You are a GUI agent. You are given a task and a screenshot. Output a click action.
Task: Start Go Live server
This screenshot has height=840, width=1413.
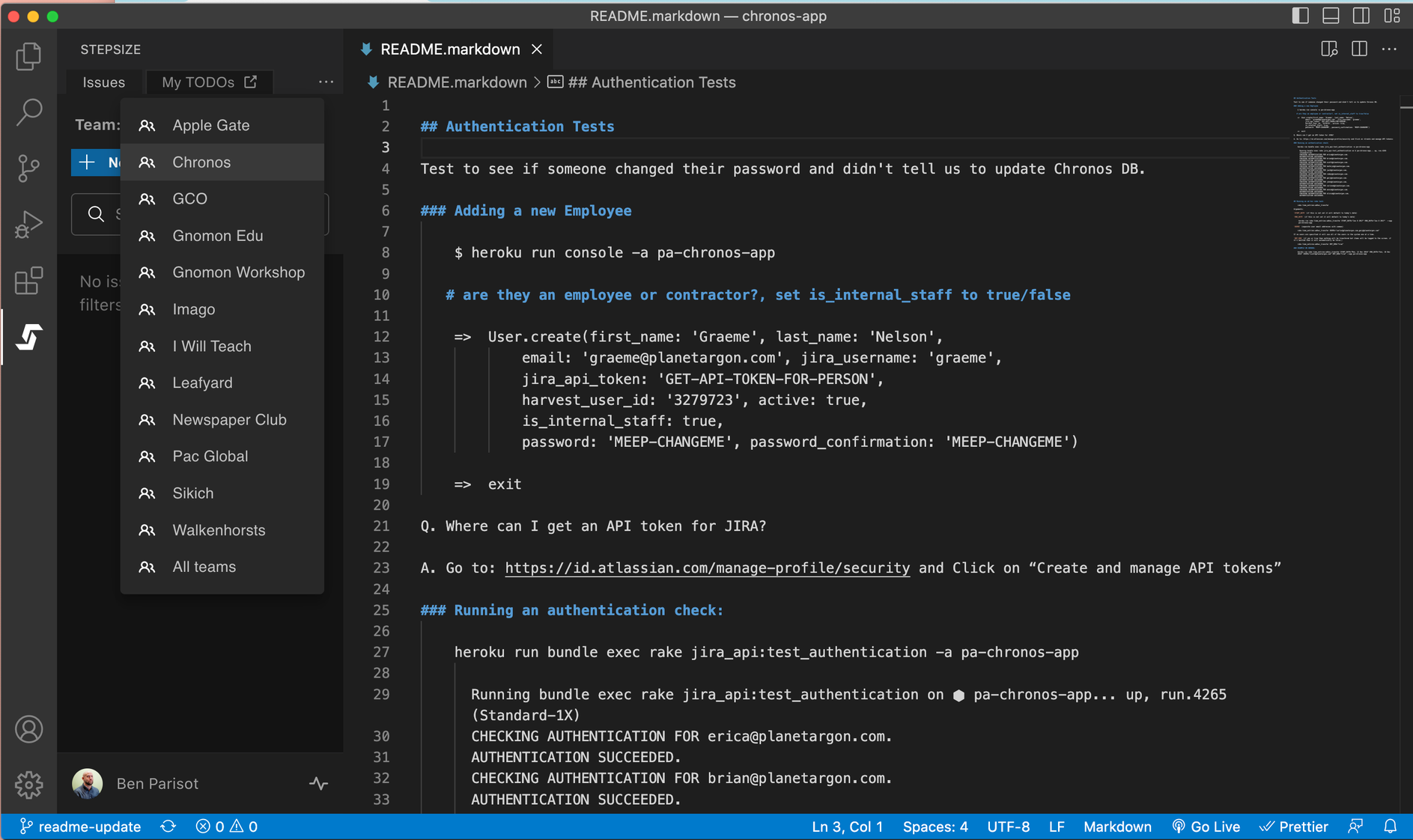point(1206,827)
